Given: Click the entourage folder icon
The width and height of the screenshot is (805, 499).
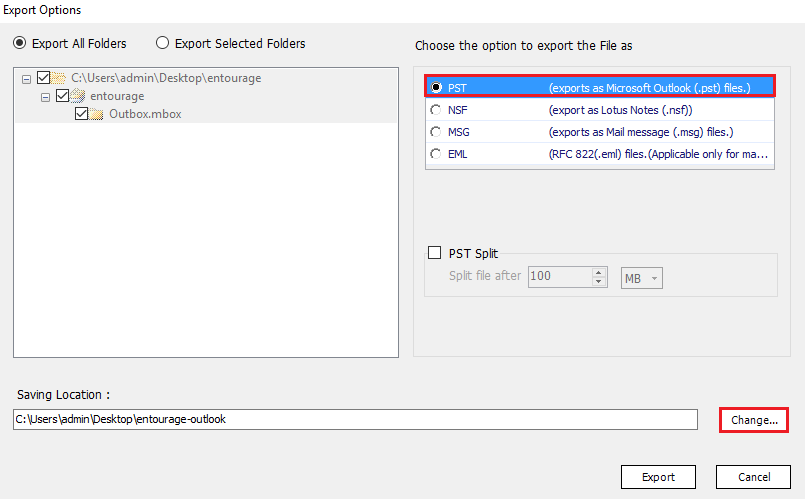Looking at the screenshot, I should [78, 95].
